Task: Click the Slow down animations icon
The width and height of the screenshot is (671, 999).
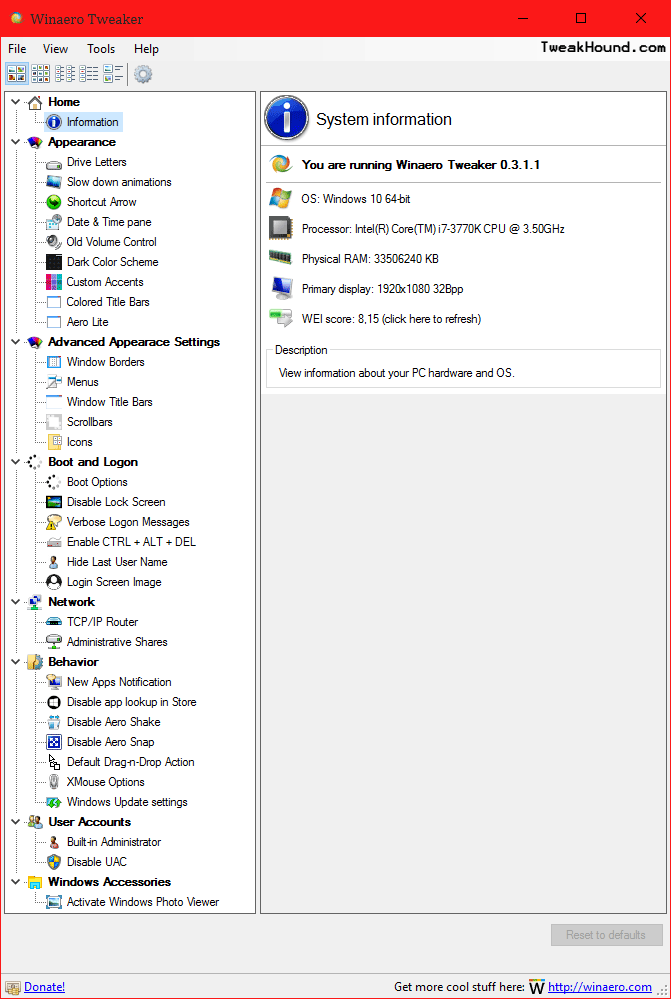Action: click(54, 182)
